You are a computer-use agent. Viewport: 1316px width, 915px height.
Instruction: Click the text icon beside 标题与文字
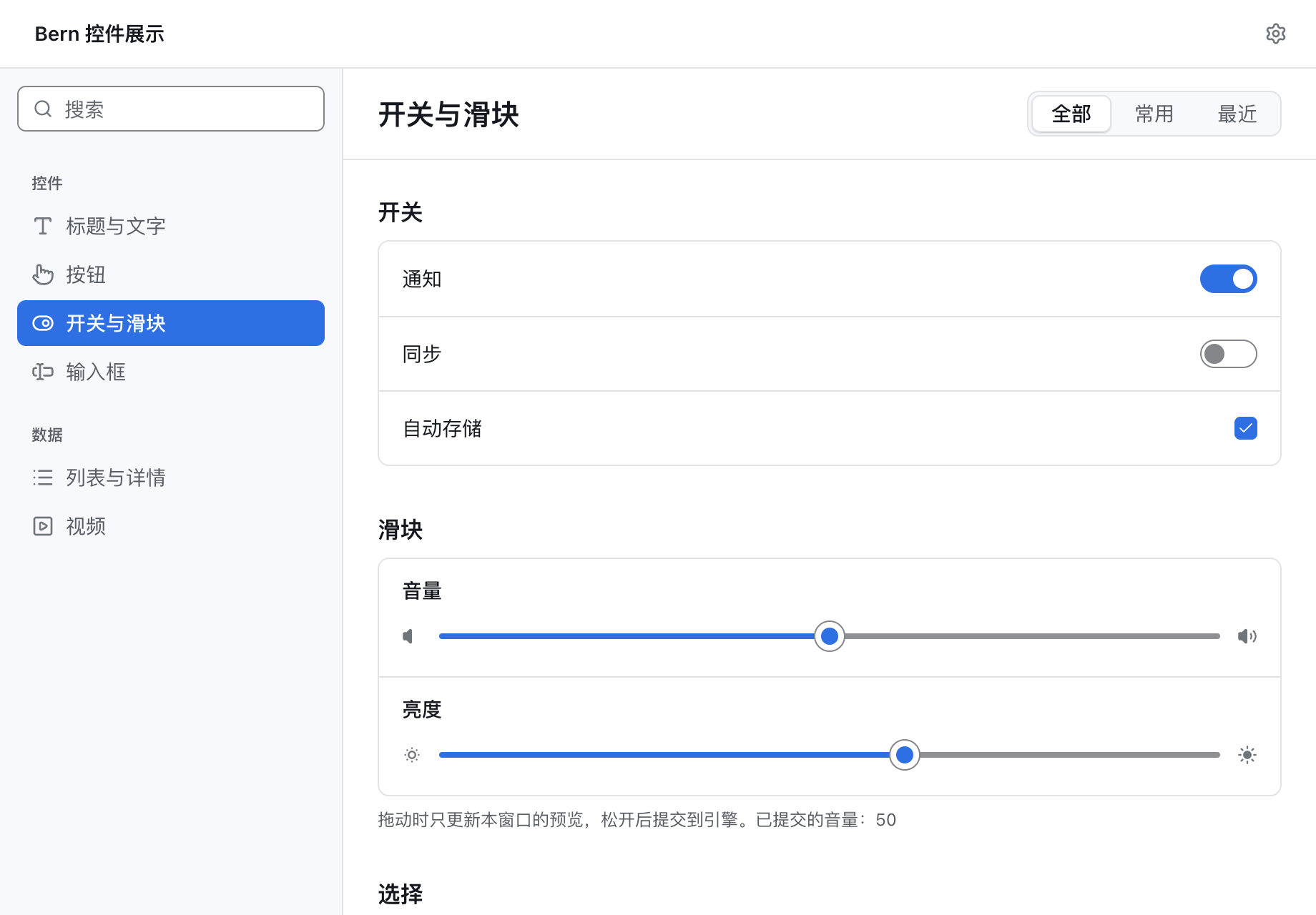(43, 226)
